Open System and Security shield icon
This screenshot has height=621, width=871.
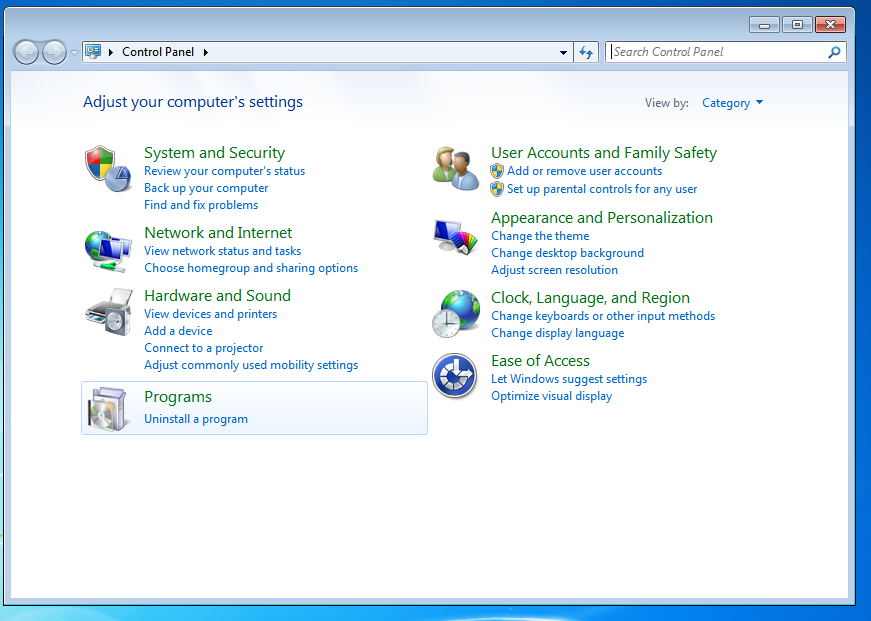coord(108,169)
